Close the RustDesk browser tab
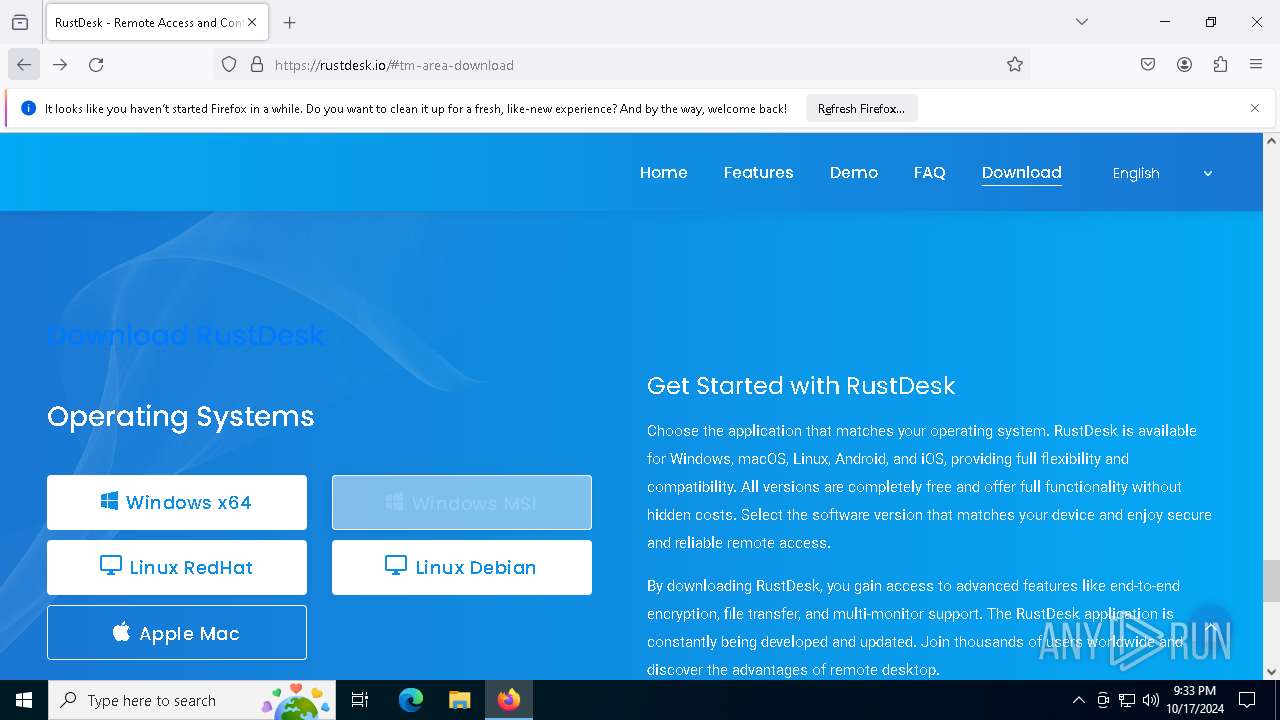Image resolution: width=1280 pixels, height=720 pixels. pos(252,22)
